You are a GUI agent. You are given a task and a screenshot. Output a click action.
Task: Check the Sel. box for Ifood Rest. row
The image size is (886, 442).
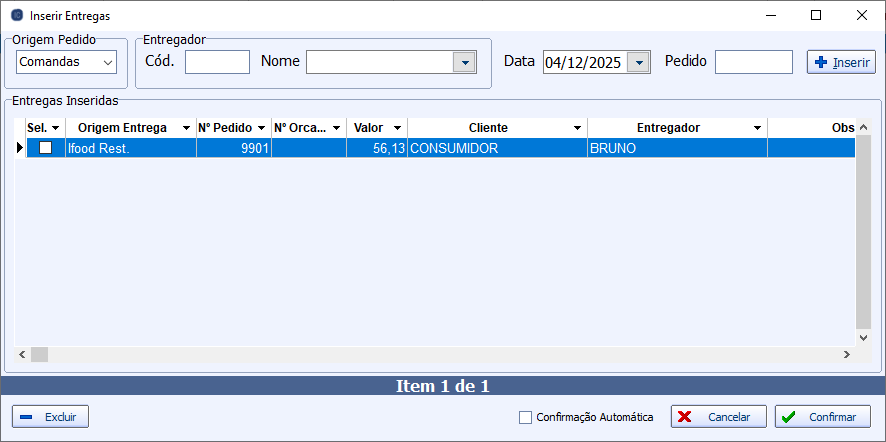45,148
